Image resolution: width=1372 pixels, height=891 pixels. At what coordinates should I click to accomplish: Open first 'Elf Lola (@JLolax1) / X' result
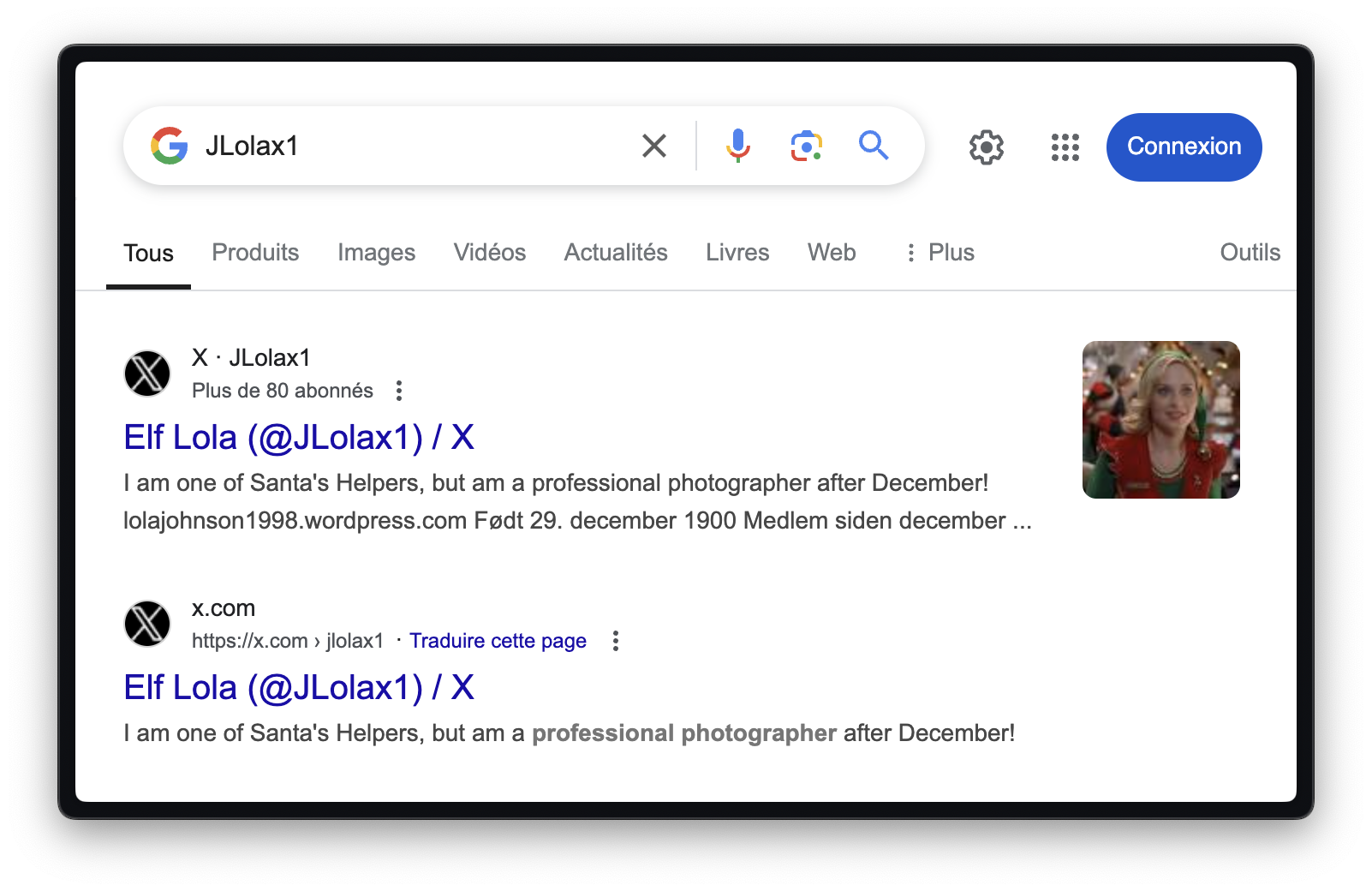coord(299,438)
